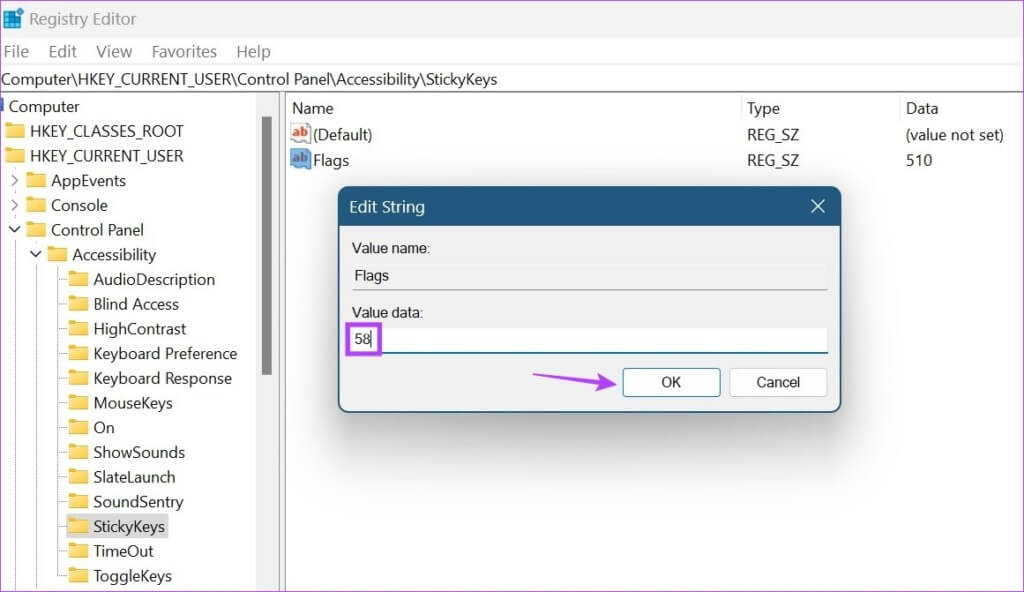Open the Favorites menu
The image size is (1024, 592).
click(x=184, y=51)
